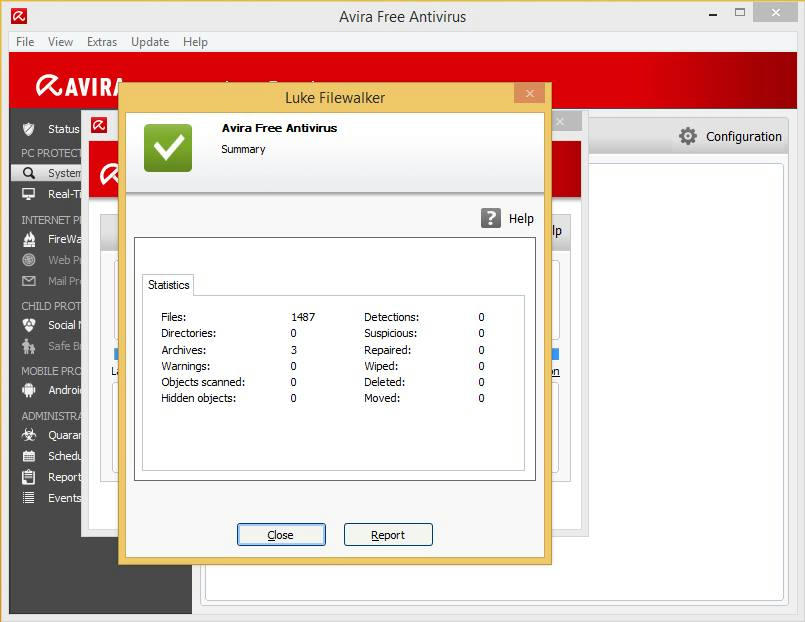The width and height of the screenshot is (805, 622).
Task: Click the Suspicious label
Action: tap(390, 334)
